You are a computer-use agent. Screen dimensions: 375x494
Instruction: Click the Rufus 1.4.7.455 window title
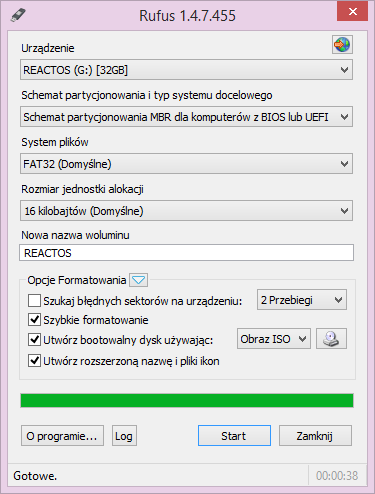pos(187,16)
